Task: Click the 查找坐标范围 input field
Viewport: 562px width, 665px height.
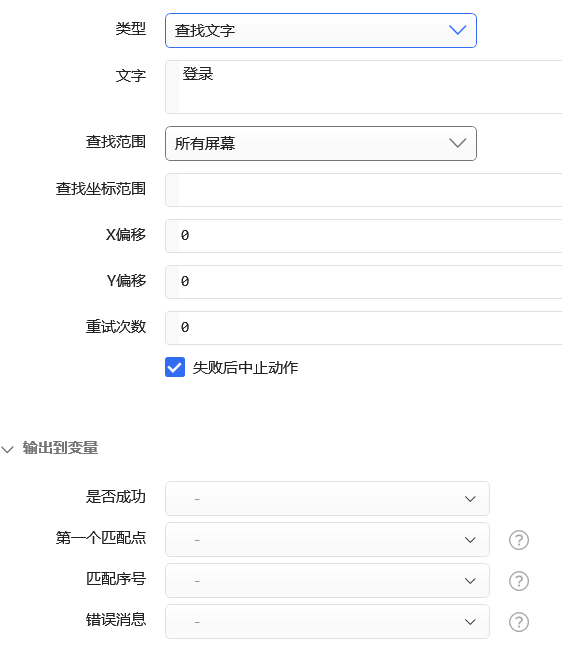Action: [363, 190]
